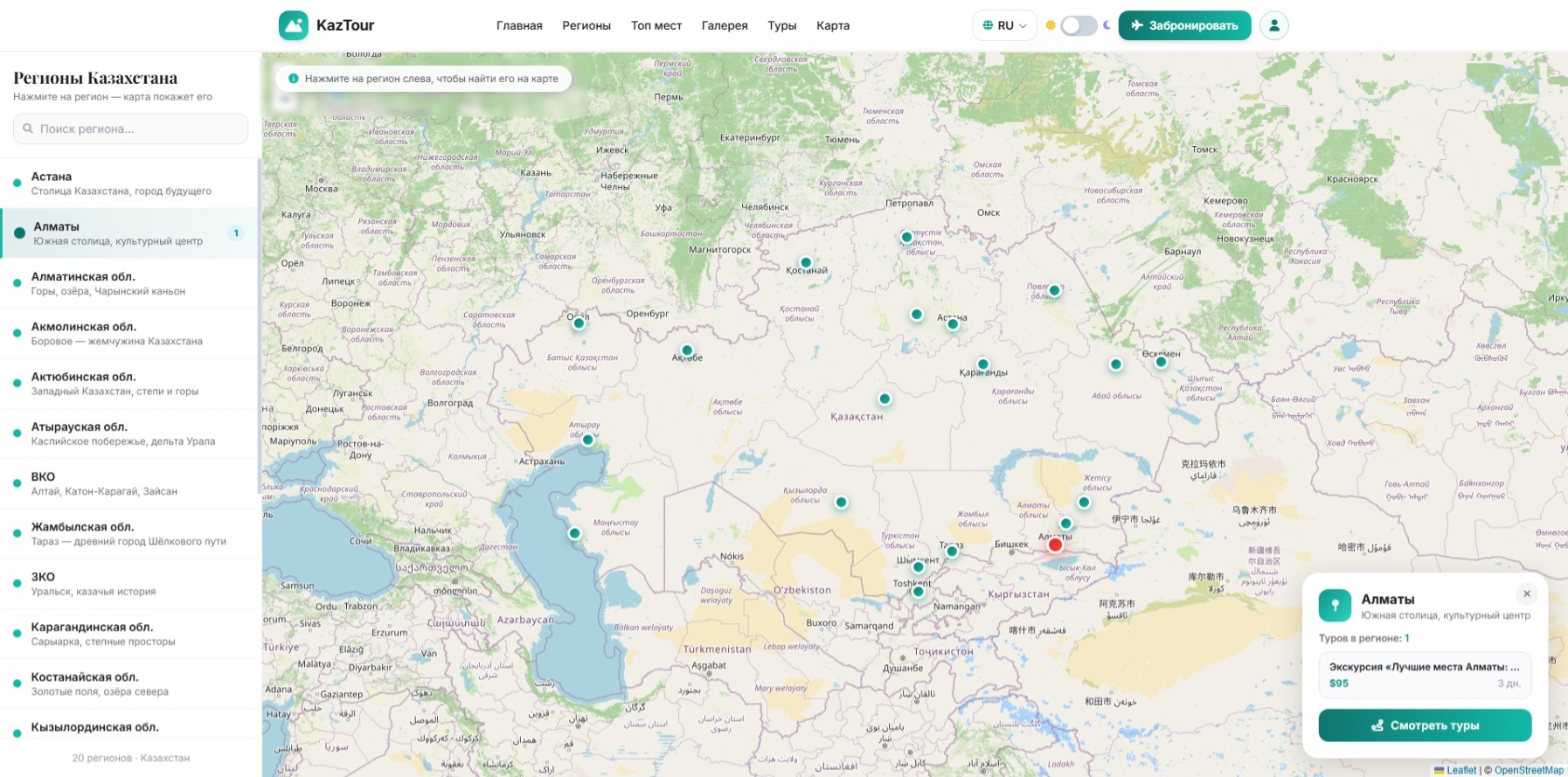Close the Алматы popup card

click(x=1527, y=593)
